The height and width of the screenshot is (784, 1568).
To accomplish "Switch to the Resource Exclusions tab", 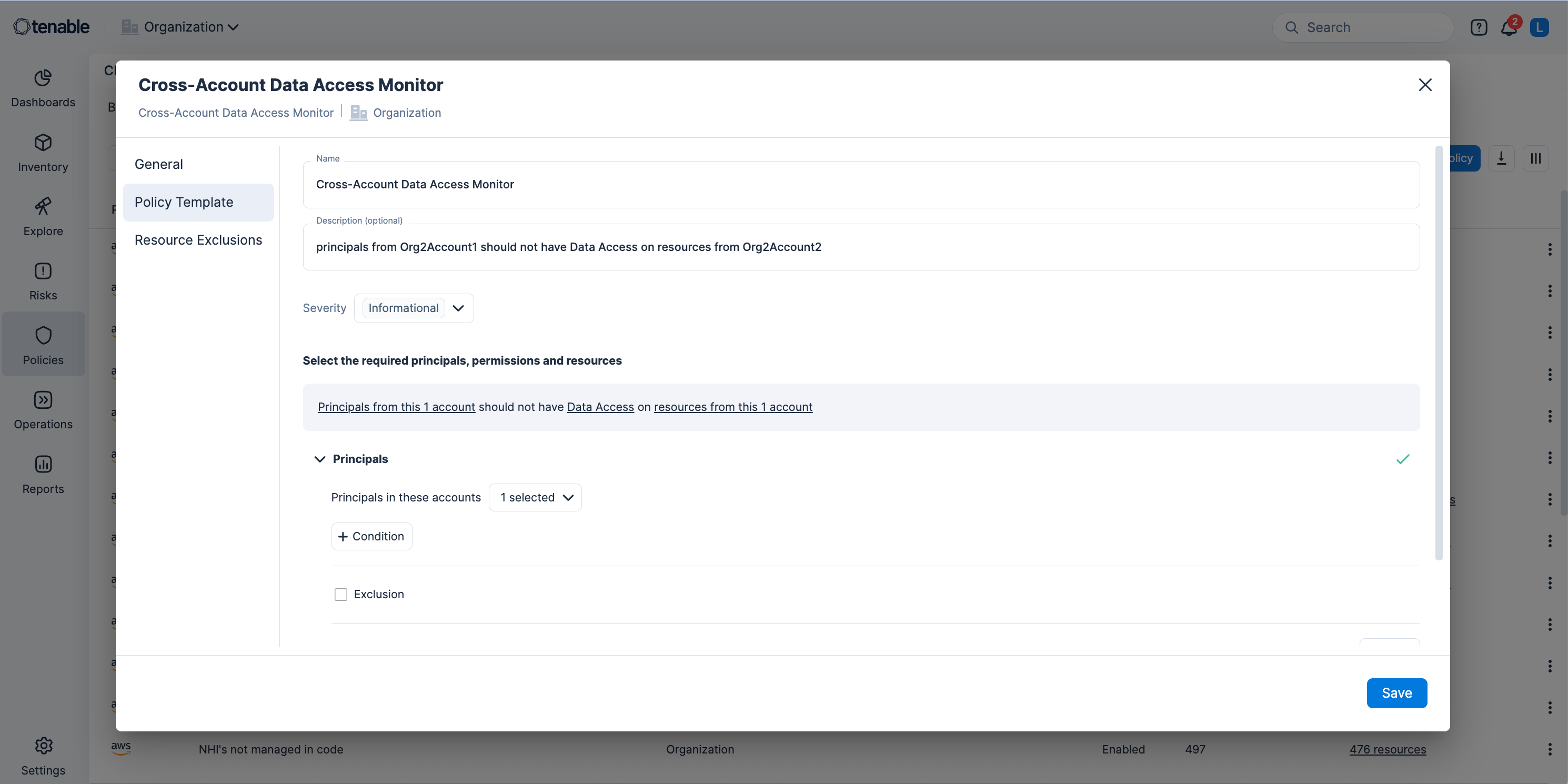I will [x=198, y=240].
